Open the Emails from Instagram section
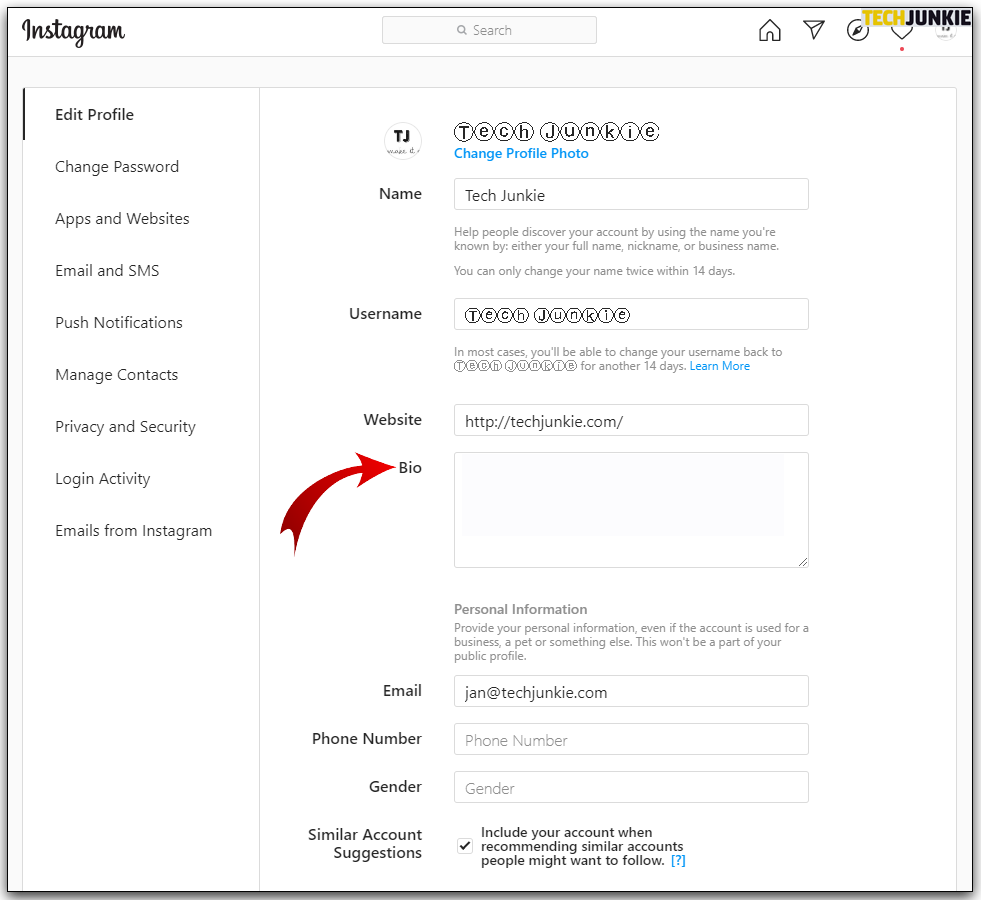 coord(133,530)
